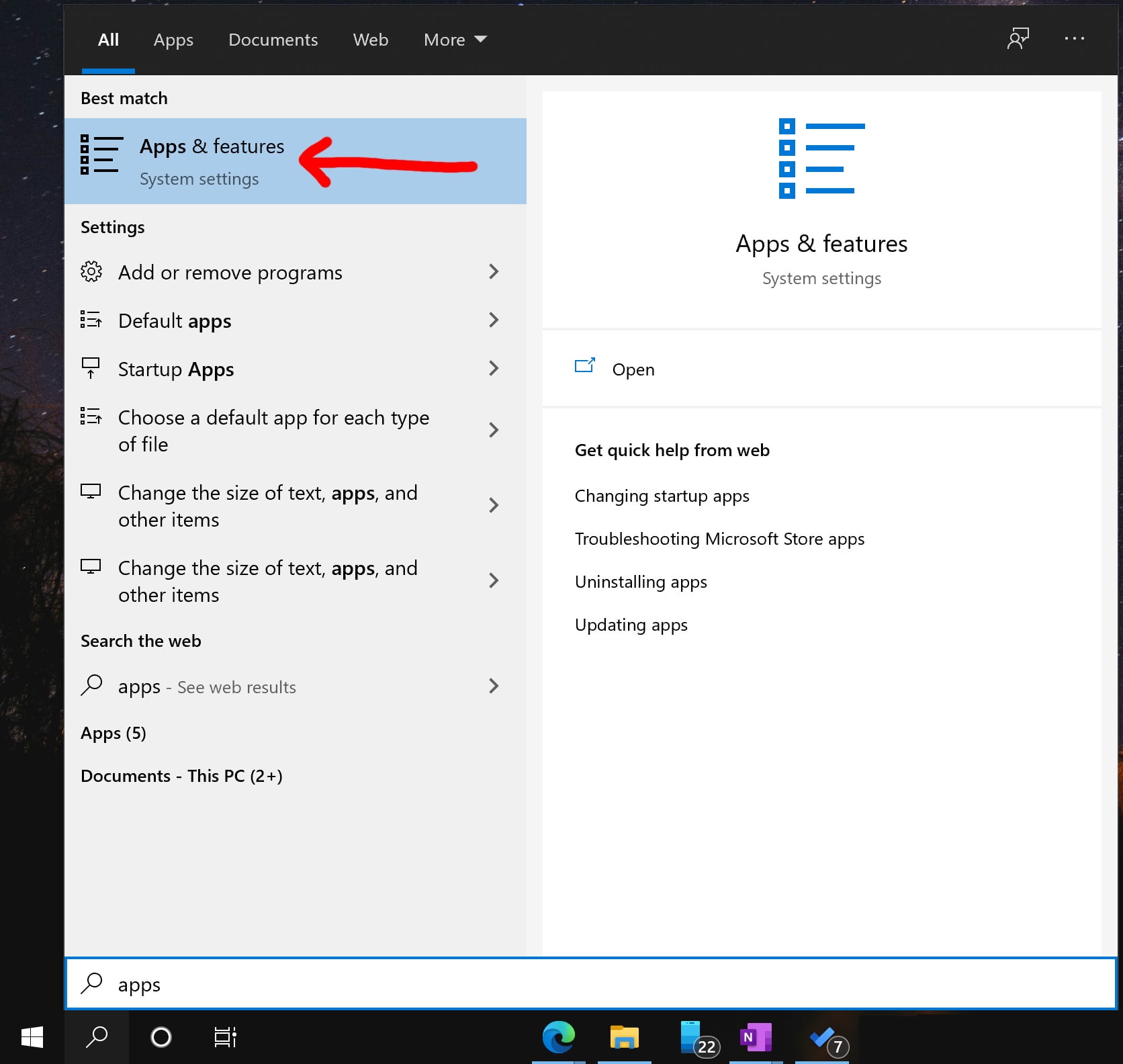This screenshot has height=1064, width=1123.
Task: Expand Documents - This PC results
Action: pos(181,776)
